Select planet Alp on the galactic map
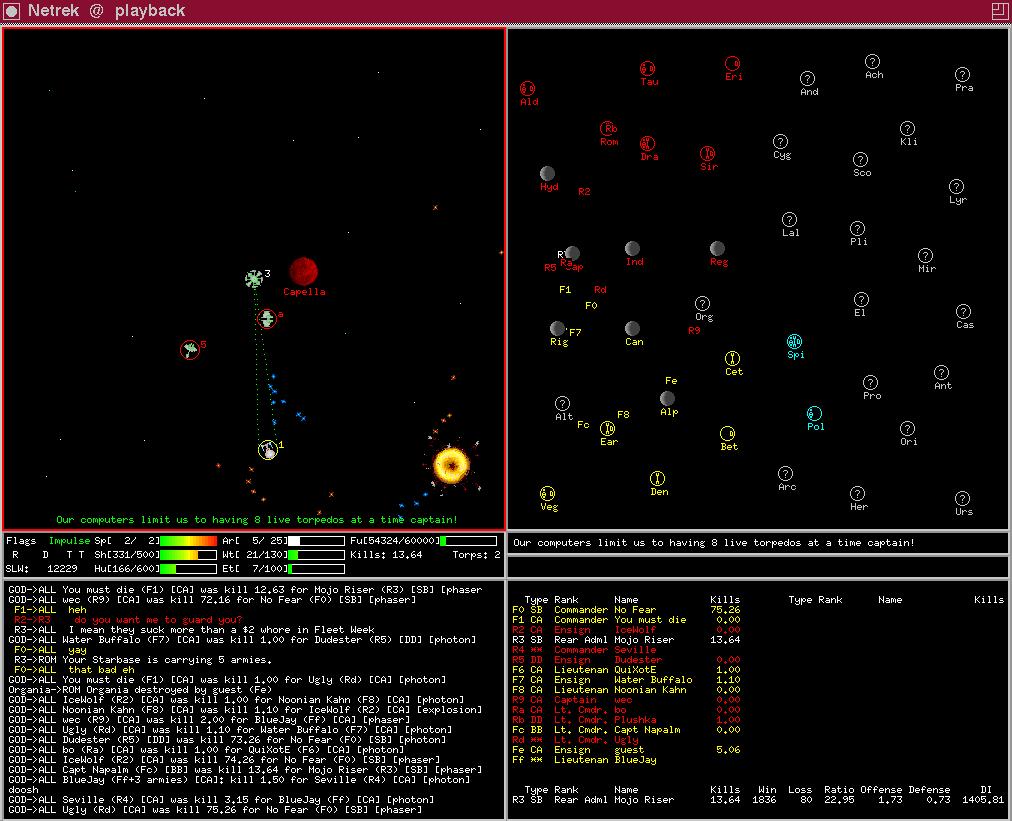This screenshot has width=1012, height=821. [667, 398]
